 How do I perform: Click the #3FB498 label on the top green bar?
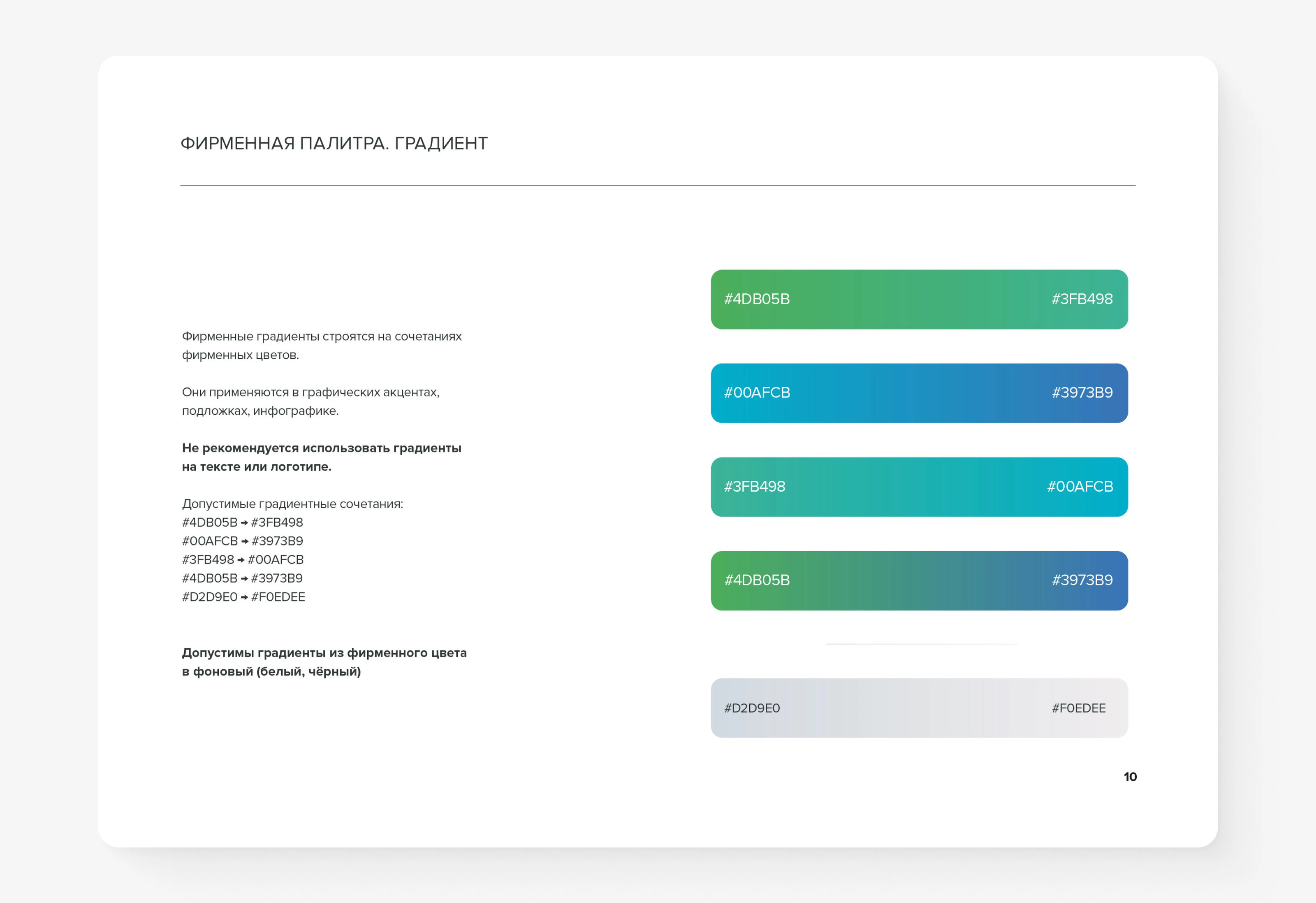tap(1082, 299)
